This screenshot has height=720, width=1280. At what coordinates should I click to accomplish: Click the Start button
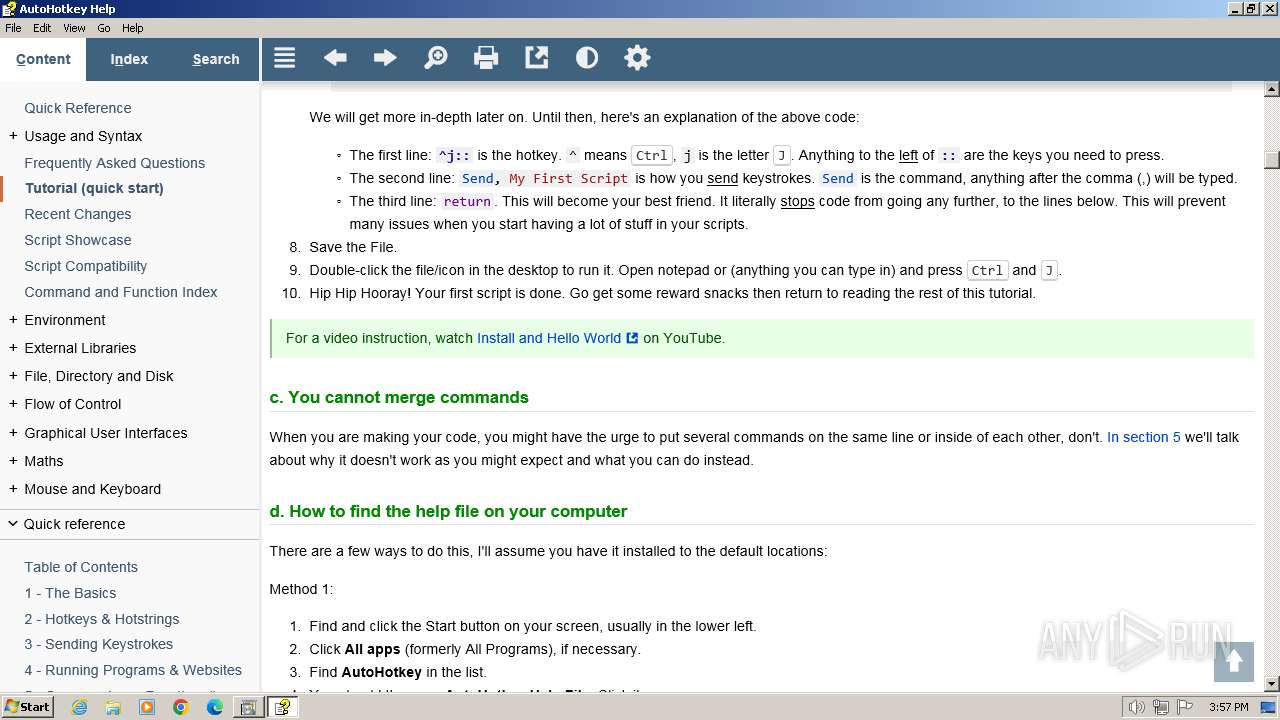(28, 707)
